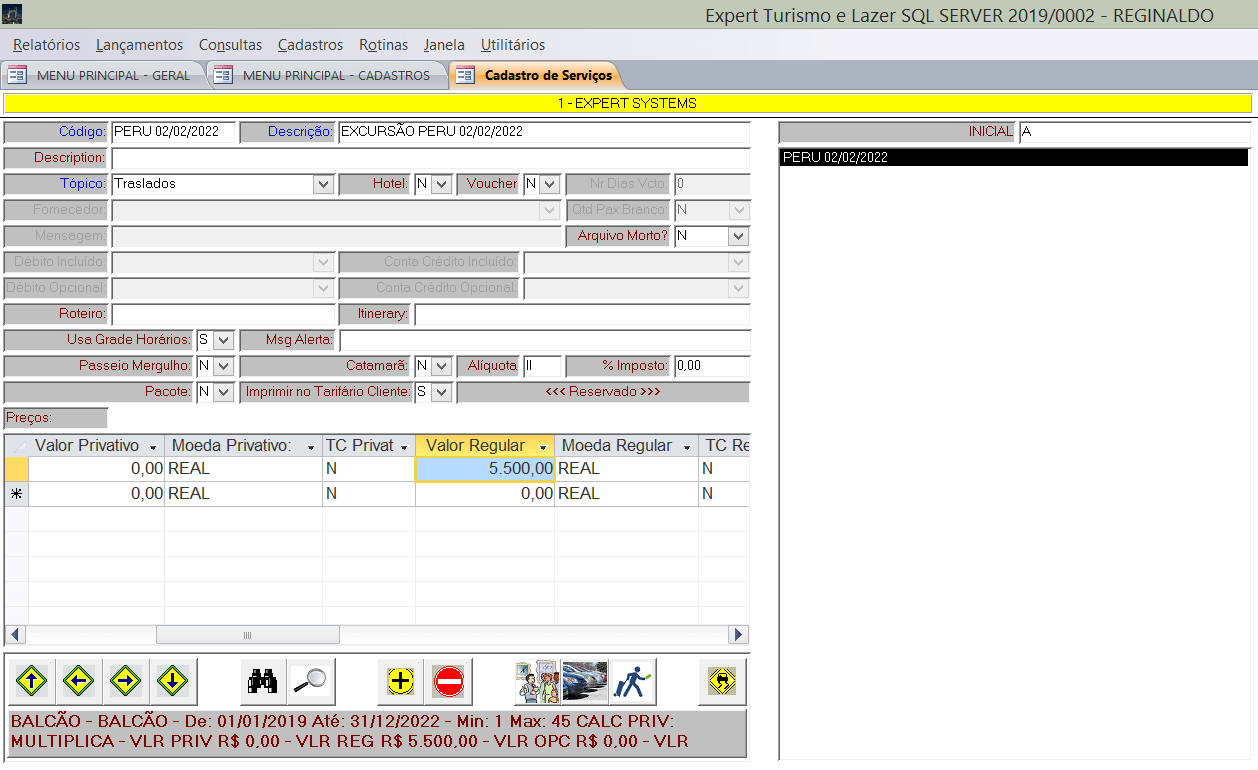Expand the Hotel N dropdown
Image resolution: width=1258 pixels, height=770 pixels.
pyautogui.click(x=441, y=184)
